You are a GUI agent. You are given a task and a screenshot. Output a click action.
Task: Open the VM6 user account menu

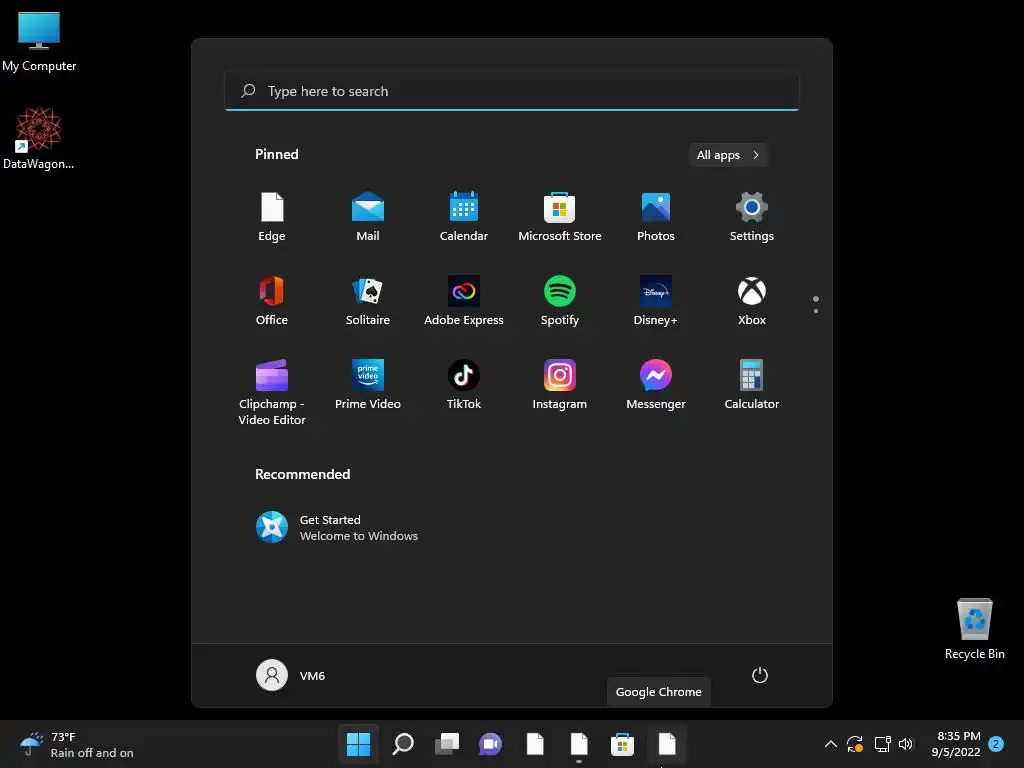pyautogui.click(x=291, y=675)
